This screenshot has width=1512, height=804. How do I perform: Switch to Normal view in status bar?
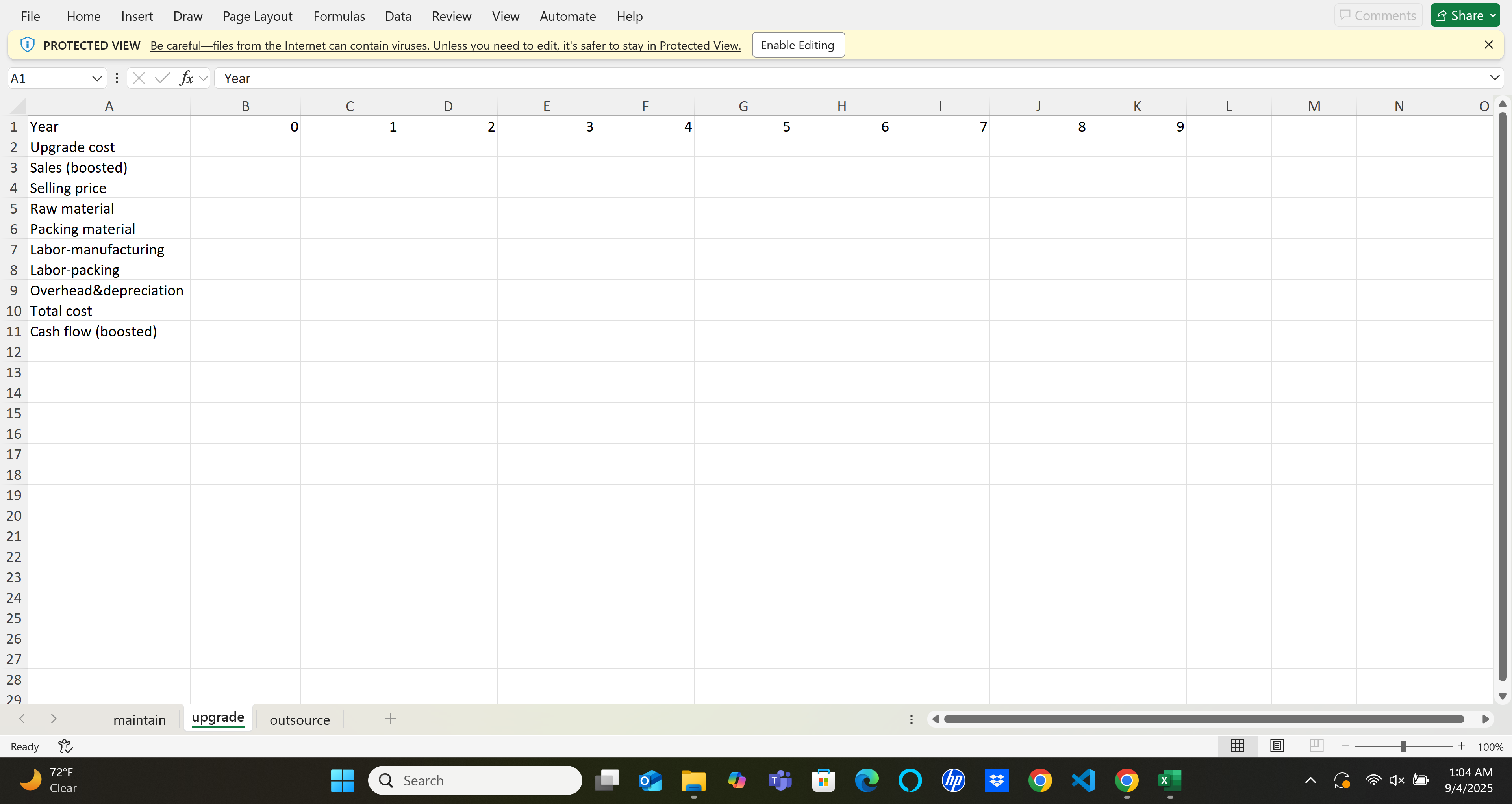(x=1237, y=745)
